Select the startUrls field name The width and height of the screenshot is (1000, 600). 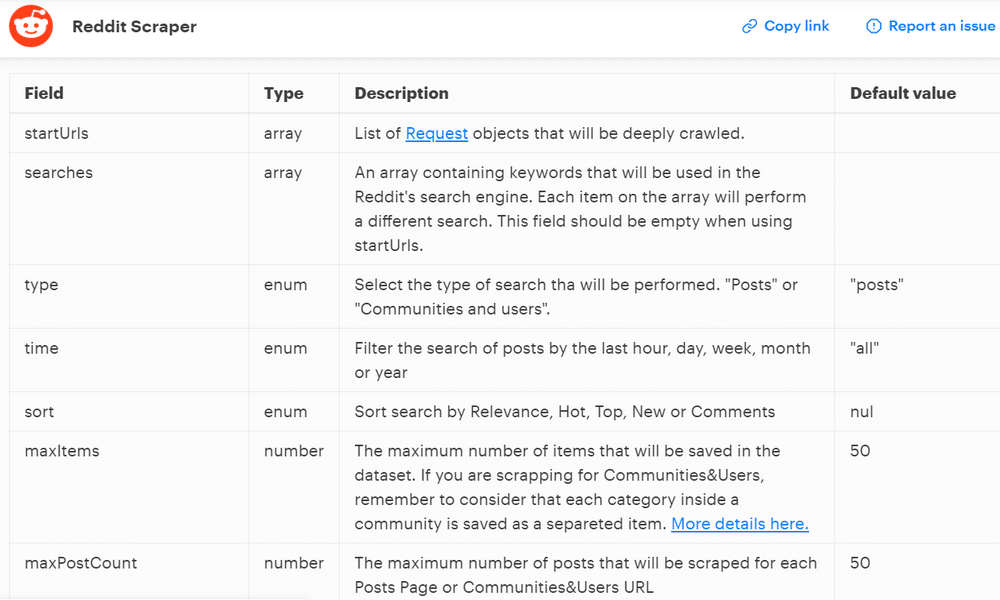57,133
